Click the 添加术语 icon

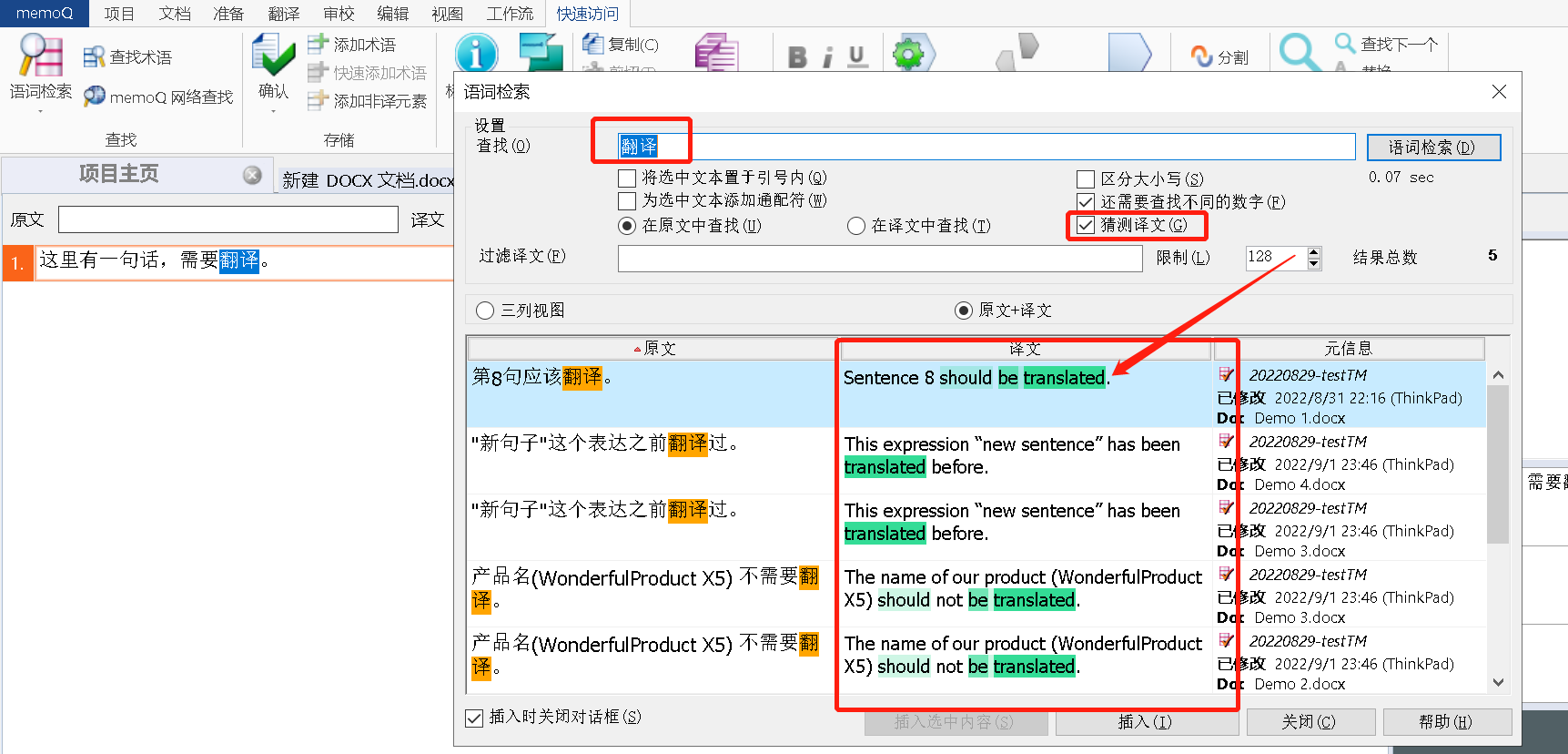[317, 44]
